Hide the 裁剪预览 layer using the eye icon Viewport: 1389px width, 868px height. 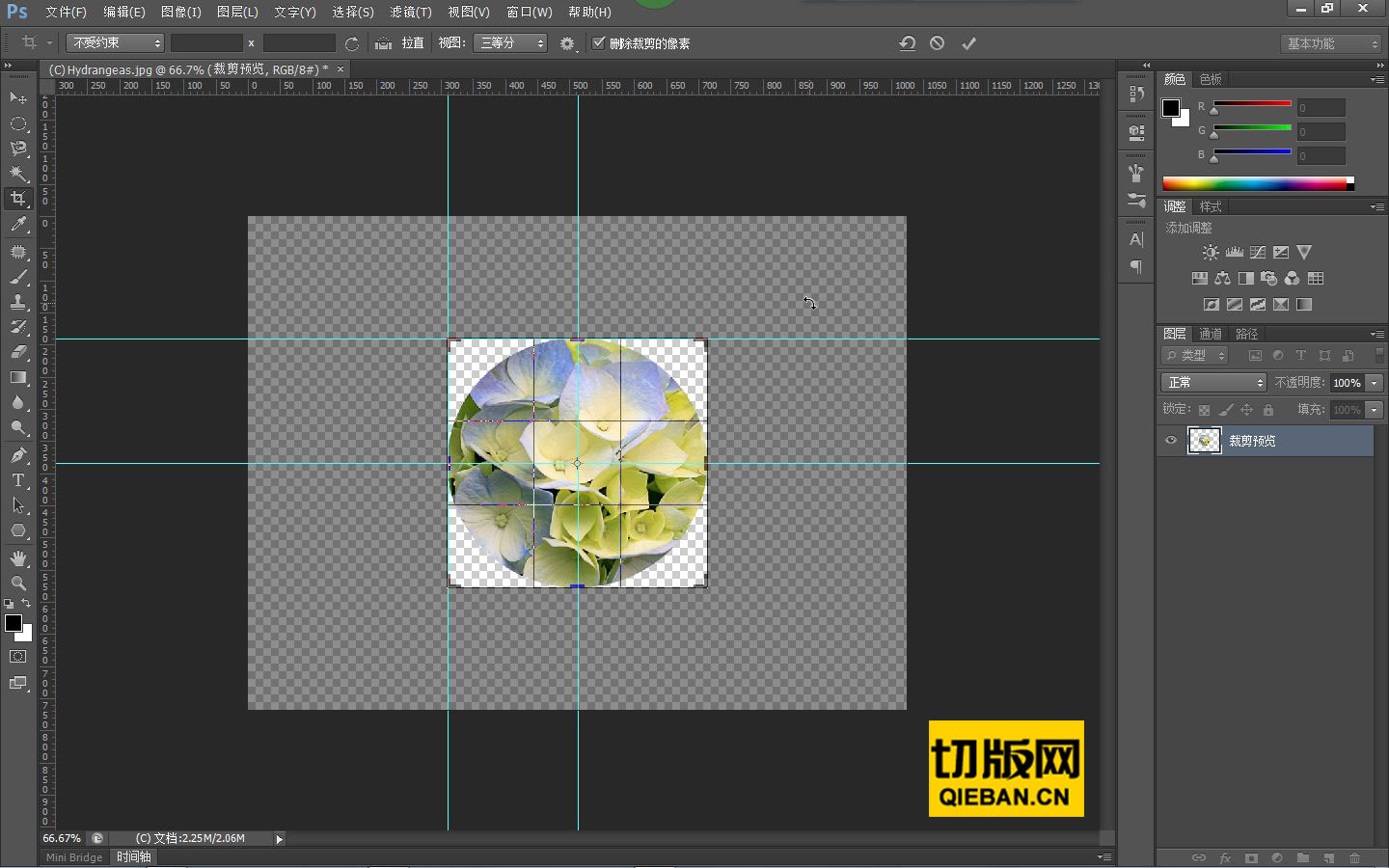pyautogui.click(x=1171, y=441)
